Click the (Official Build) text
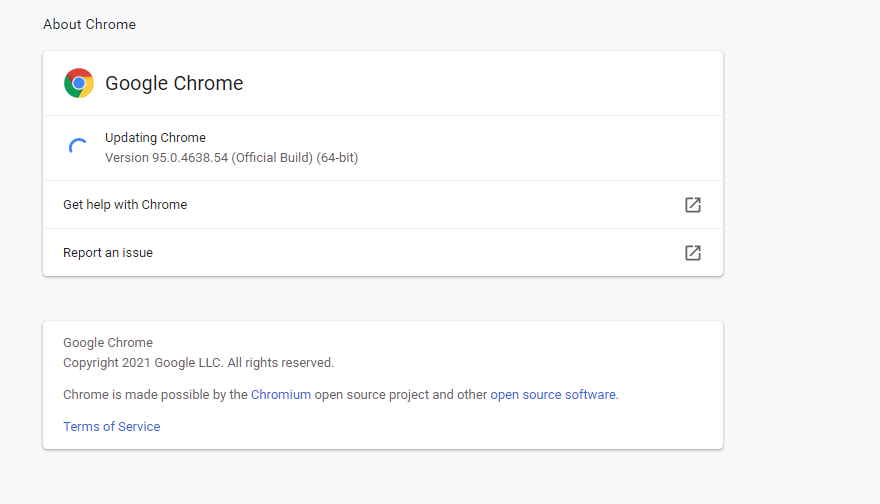The width and height of the screenshot is (880, 504). click(x=272, y=158)
